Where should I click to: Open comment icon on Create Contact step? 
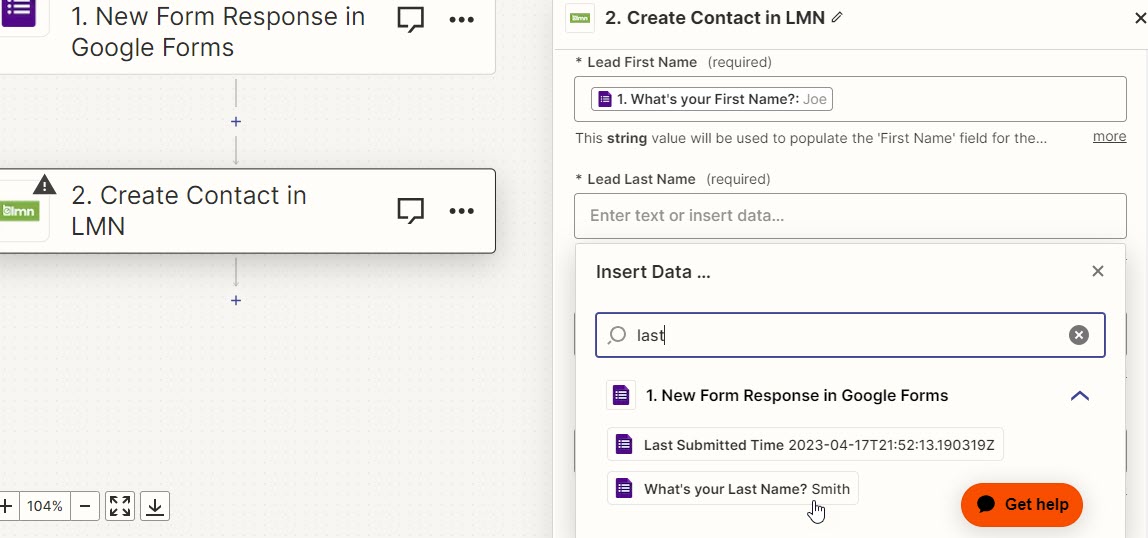pos(411,211)
